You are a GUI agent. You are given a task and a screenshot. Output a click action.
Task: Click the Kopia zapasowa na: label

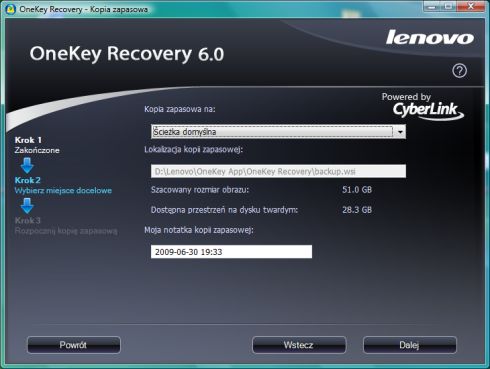click(x=180, y=109)
